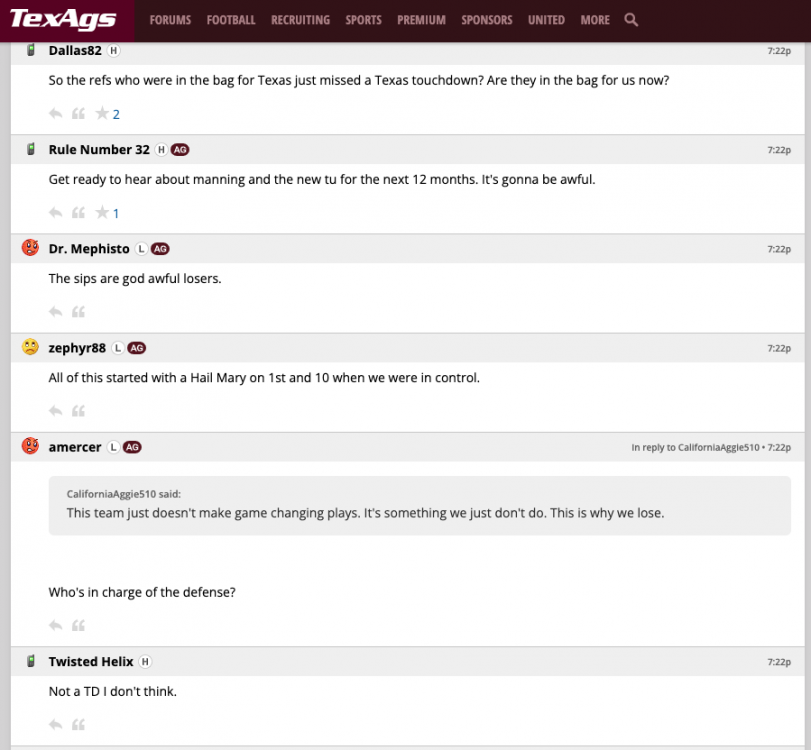
Task: Click reply arrow under Dr. Mephisto's post
Action: (x=56, y=312)
